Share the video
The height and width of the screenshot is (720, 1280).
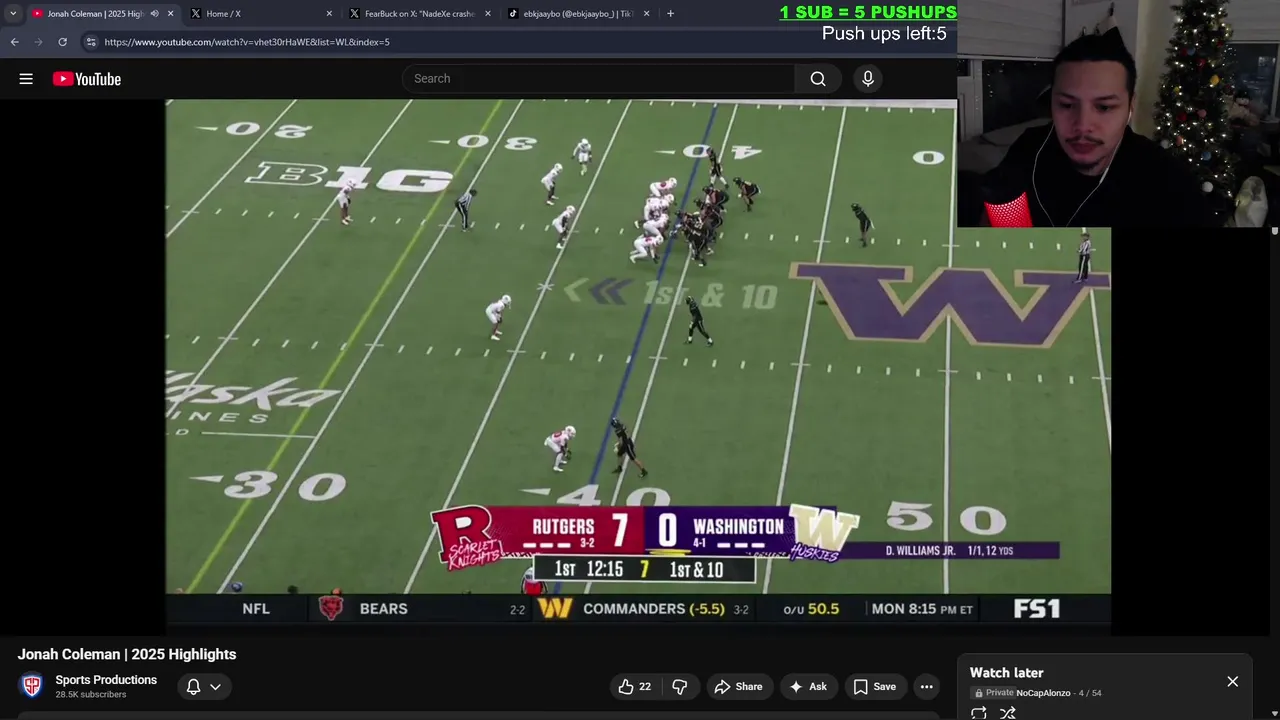[738, 686]
